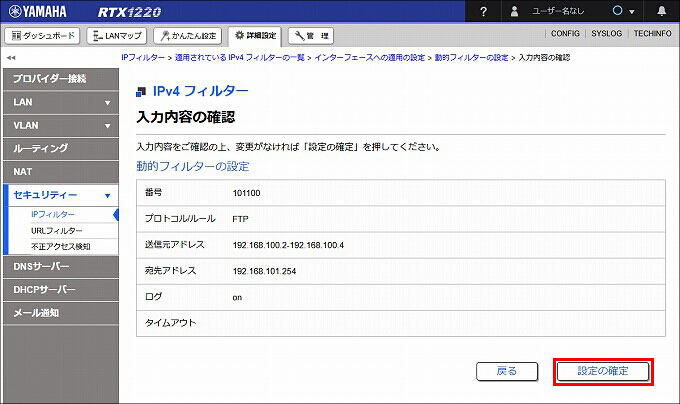Open the SYSLOG link
This screenshot has width=680, height=404.
pyautogui.click(x=606, y=33)
